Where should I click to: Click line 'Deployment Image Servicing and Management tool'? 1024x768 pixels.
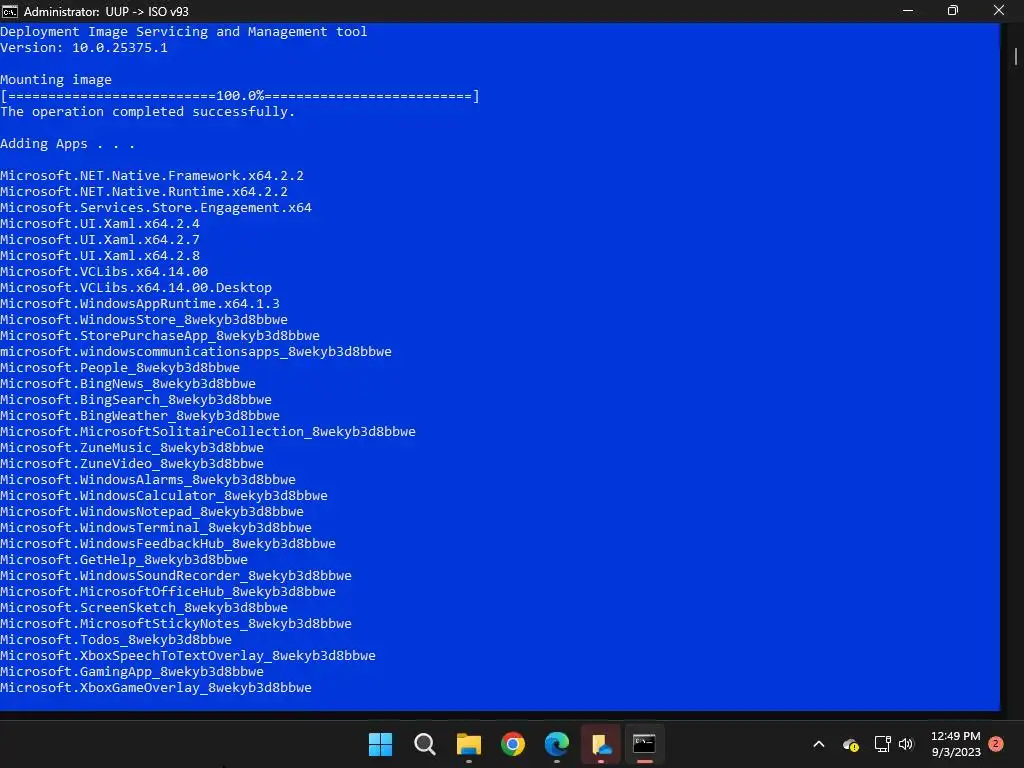pos(184,32)
